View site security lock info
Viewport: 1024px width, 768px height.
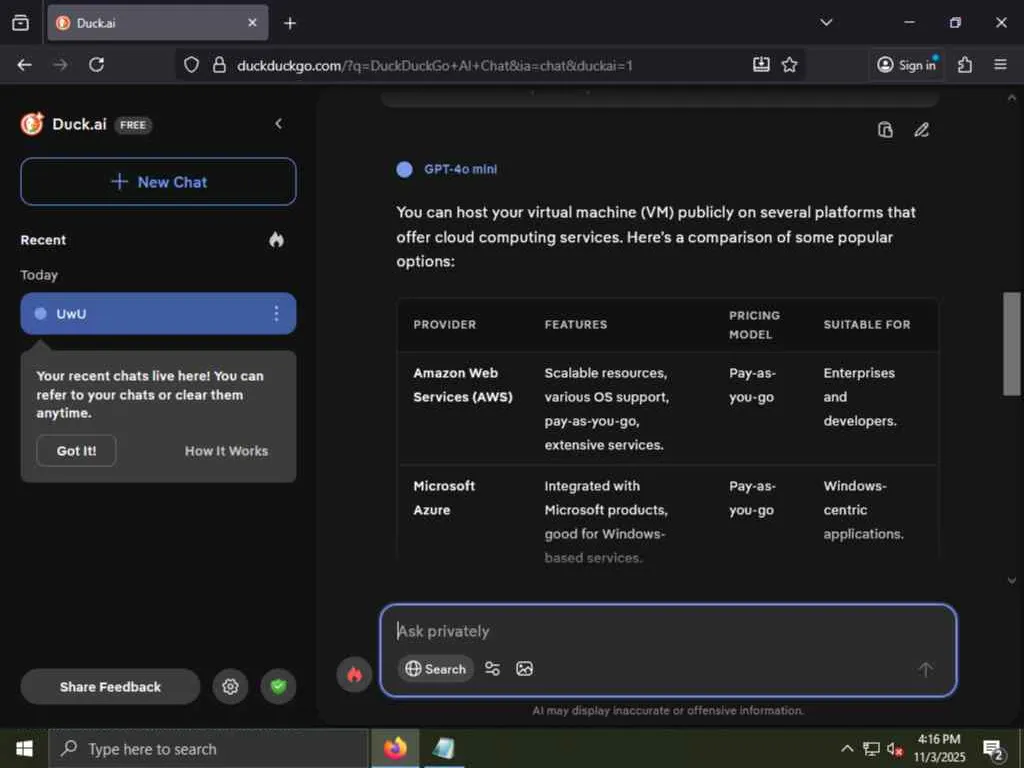tap(219, 65)
